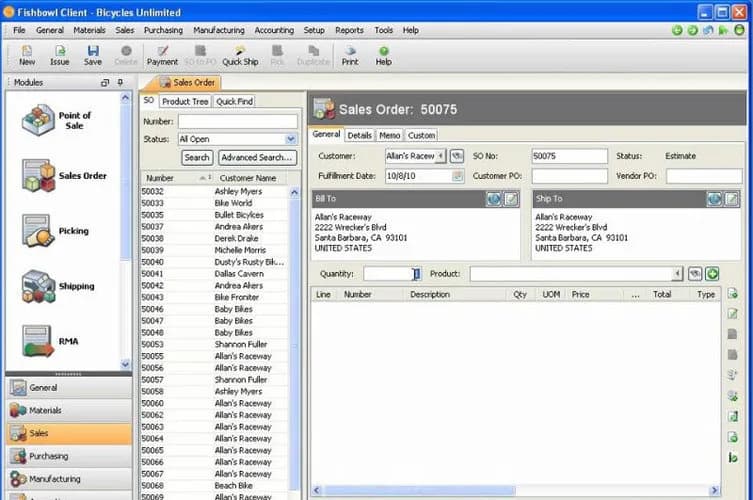This screenshot has height=500, width=753.
Task: Switch to the Details tab
Action: pyautogui.click(x=359, y=135)
